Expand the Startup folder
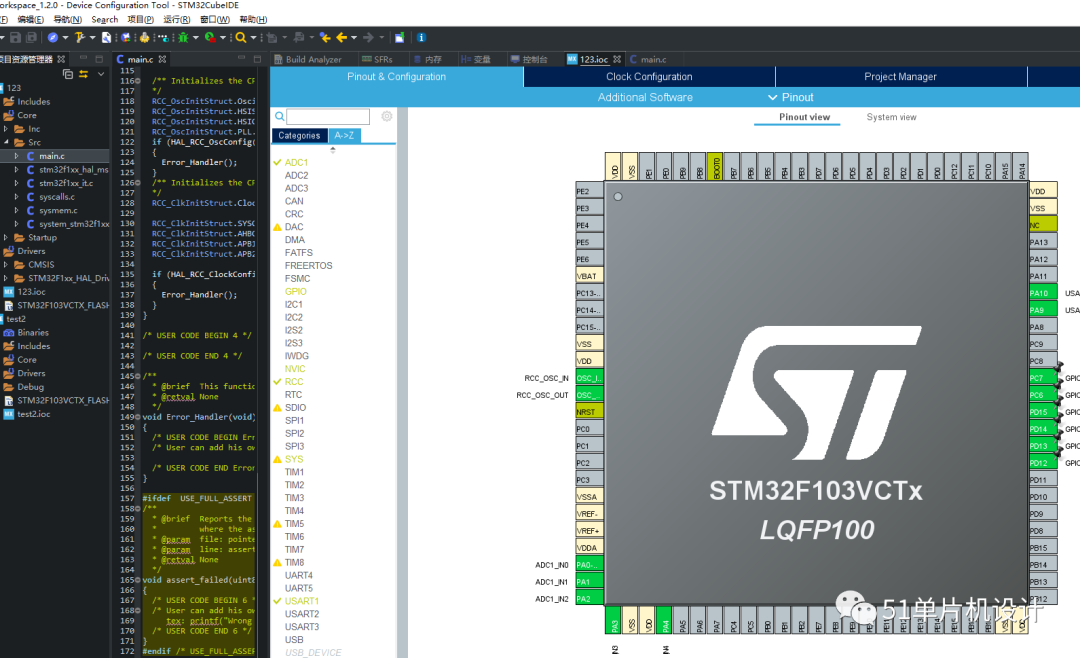Screen dimensions: 1080x658 (6, 237)
